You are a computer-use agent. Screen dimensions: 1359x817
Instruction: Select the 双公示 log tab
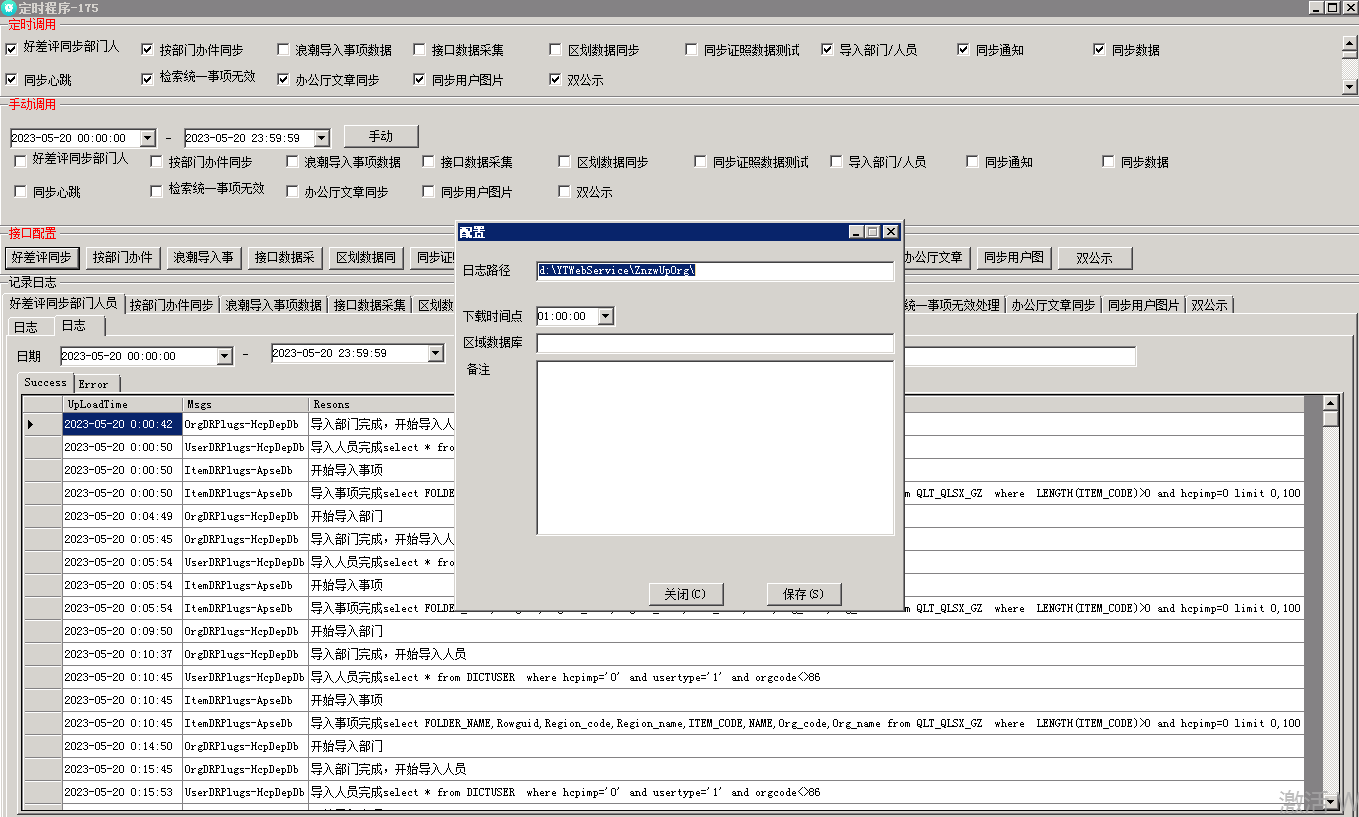coord(1209,305)
